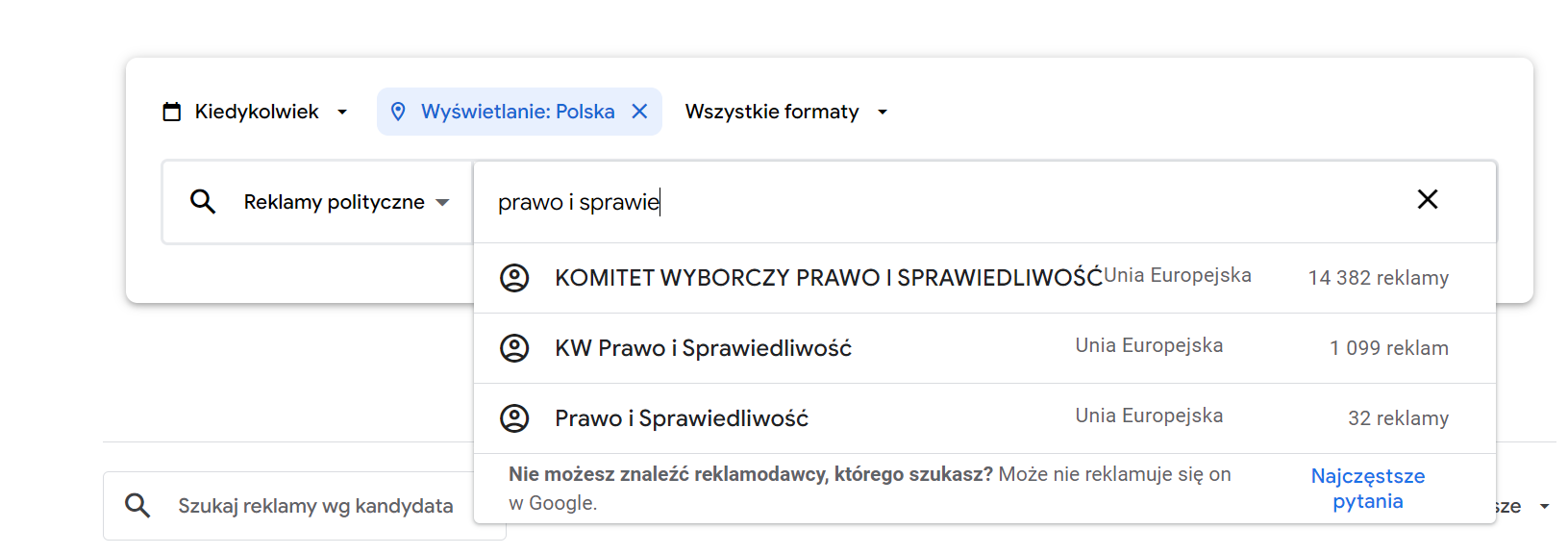Click avatar icon for KOMITET WYBORCZY PRAWO I SPRAWIEDLIWOŚĆ
Image resolution: width=1568 pixels, height=554 pixels.
pyautogui.click(x=514, y=278)
